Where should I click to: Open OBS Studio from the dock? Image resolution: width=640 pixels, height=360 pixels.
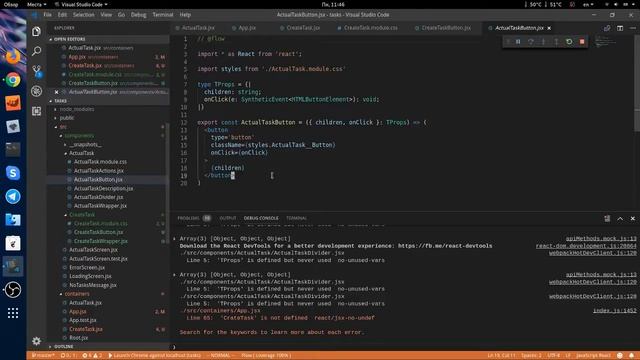(13, 290)
